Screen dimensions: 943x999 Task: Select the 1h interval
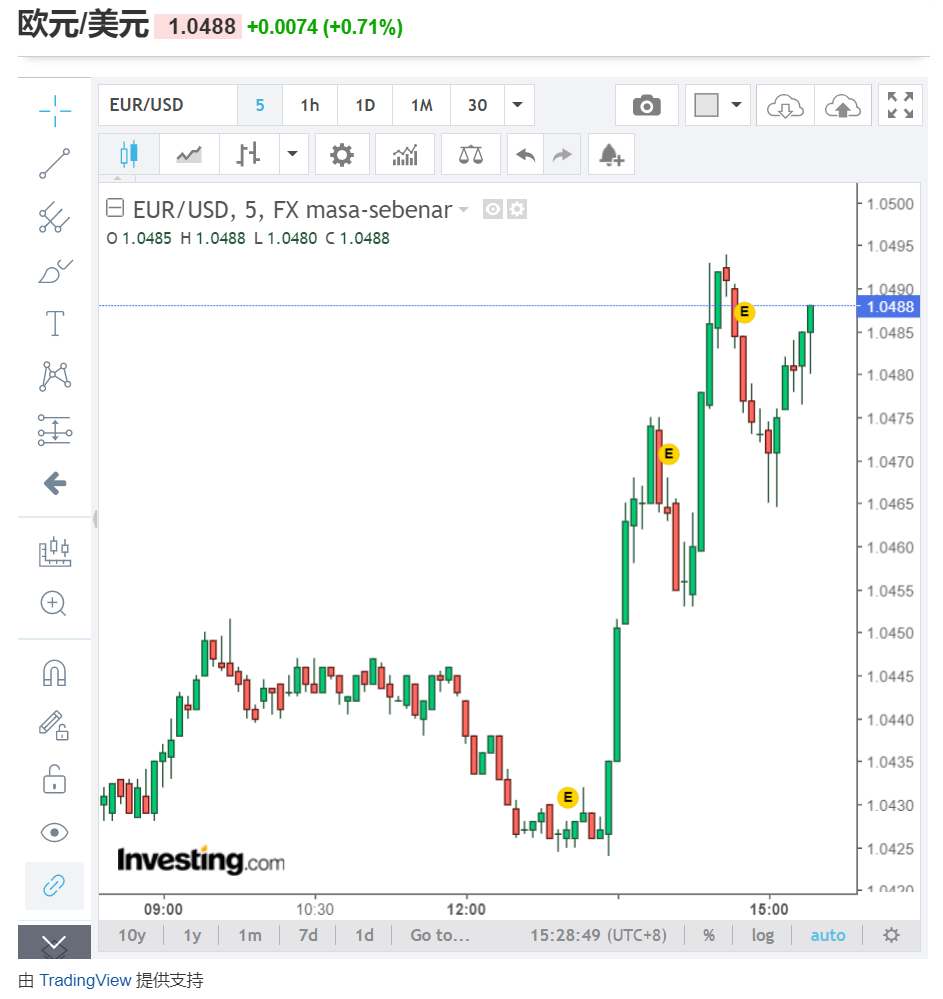[310, 105]
